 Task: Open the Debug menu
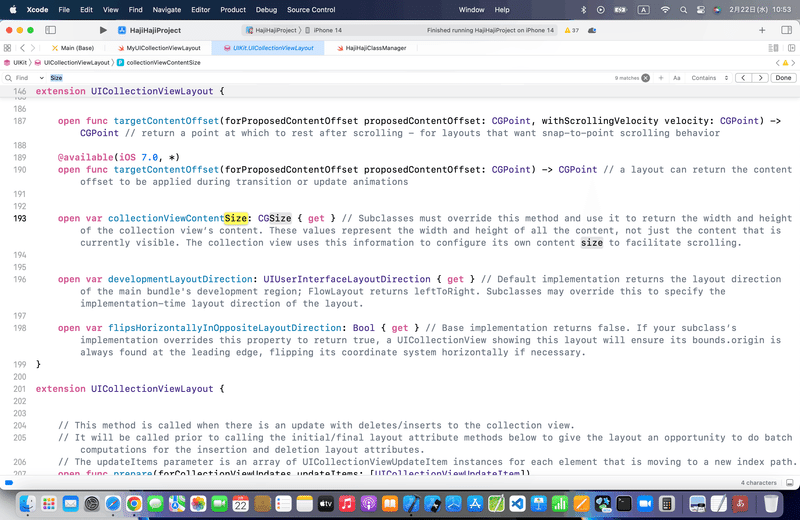266,10
